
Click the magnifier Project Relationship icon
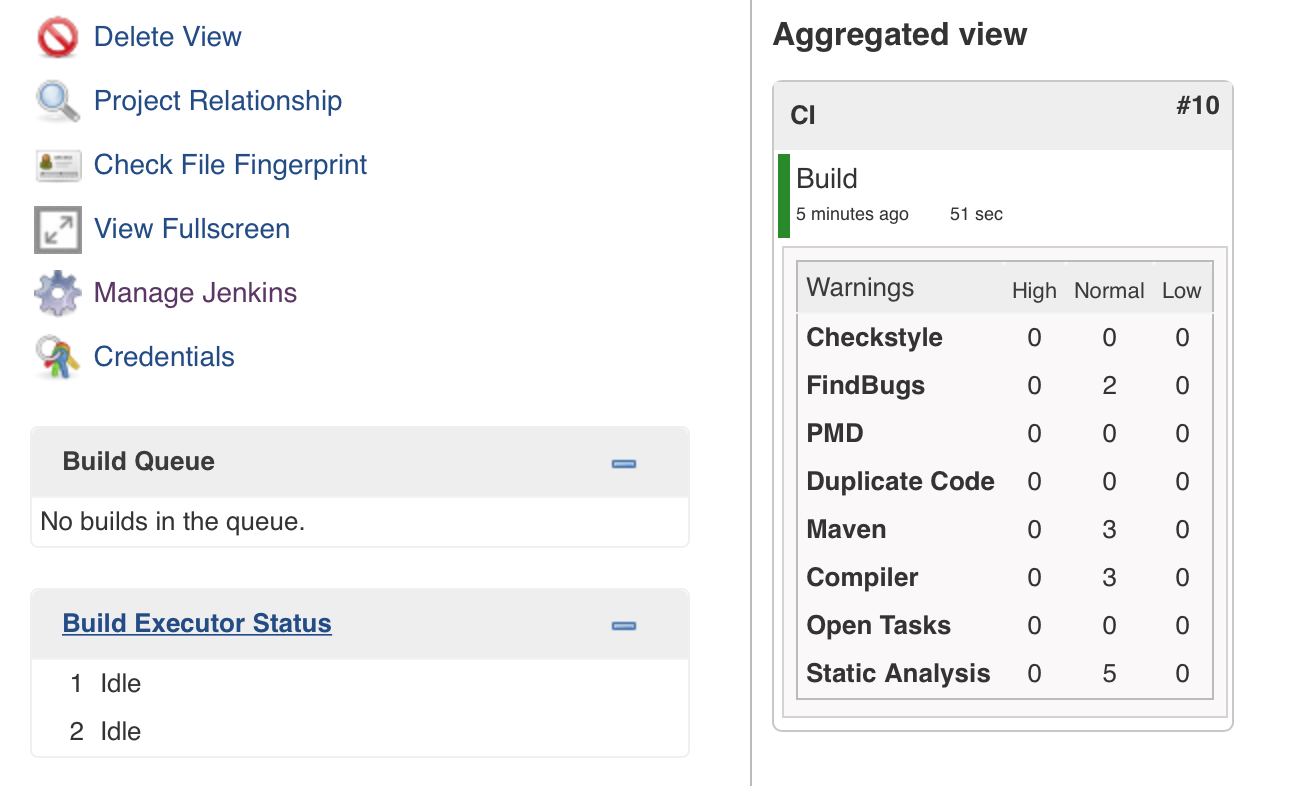point(57,102)
